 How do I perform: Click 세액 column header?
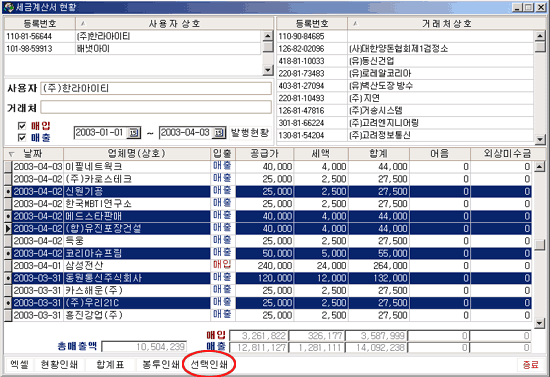(x=321, y=154)
